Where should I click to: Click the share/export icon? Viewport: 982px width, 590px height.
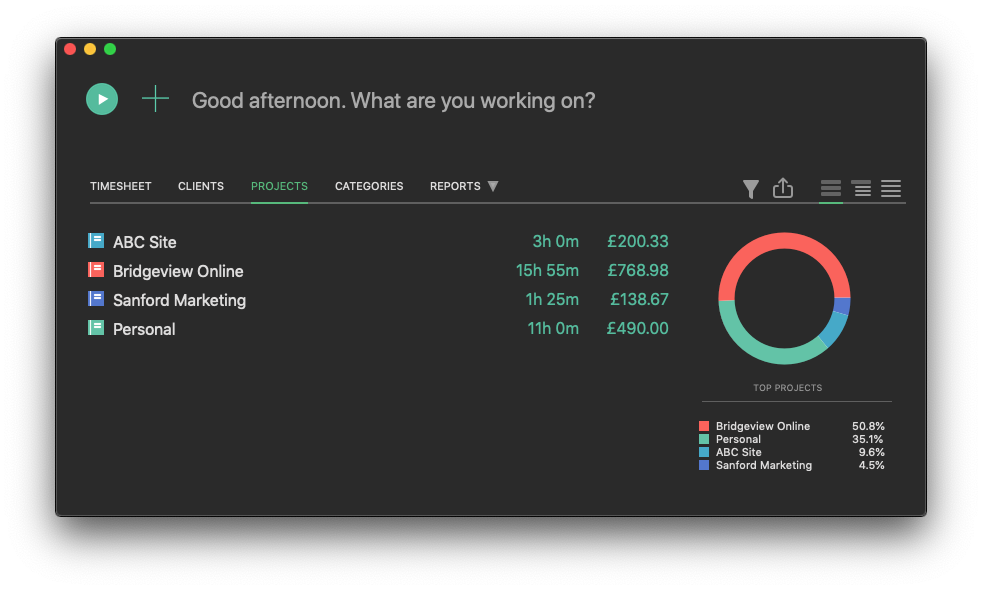coord(783,188)
